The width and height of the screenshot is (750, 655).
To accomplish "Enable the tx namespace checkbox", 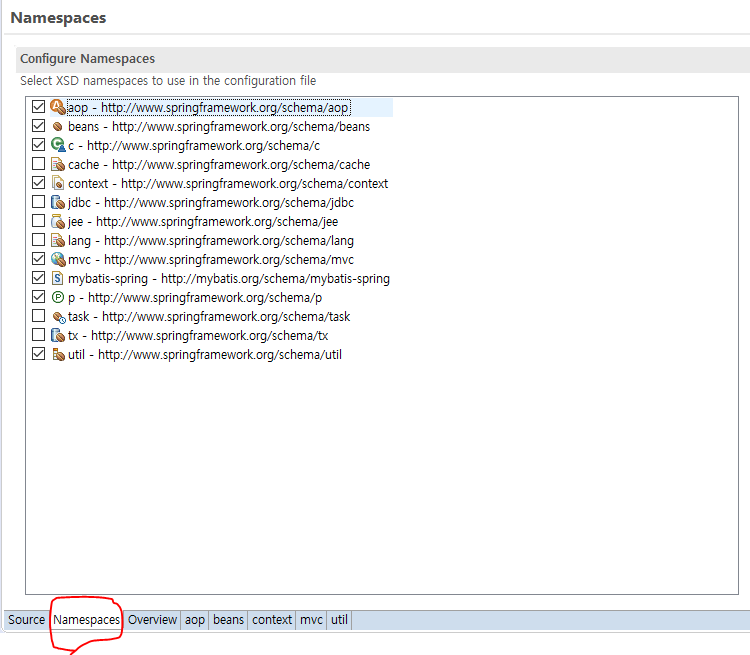I will click(x=38, y=335).
